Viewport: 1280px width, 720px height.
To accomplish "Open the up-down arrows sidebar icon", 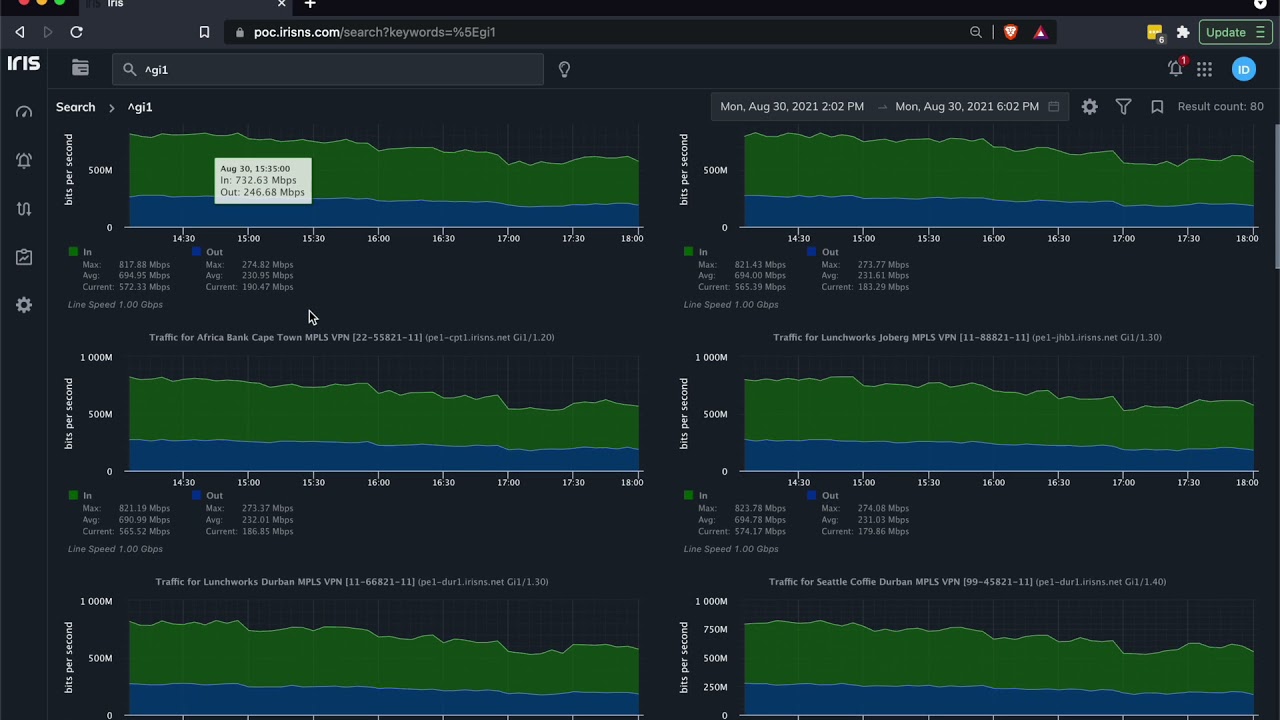I will click(x=24, y=209).
